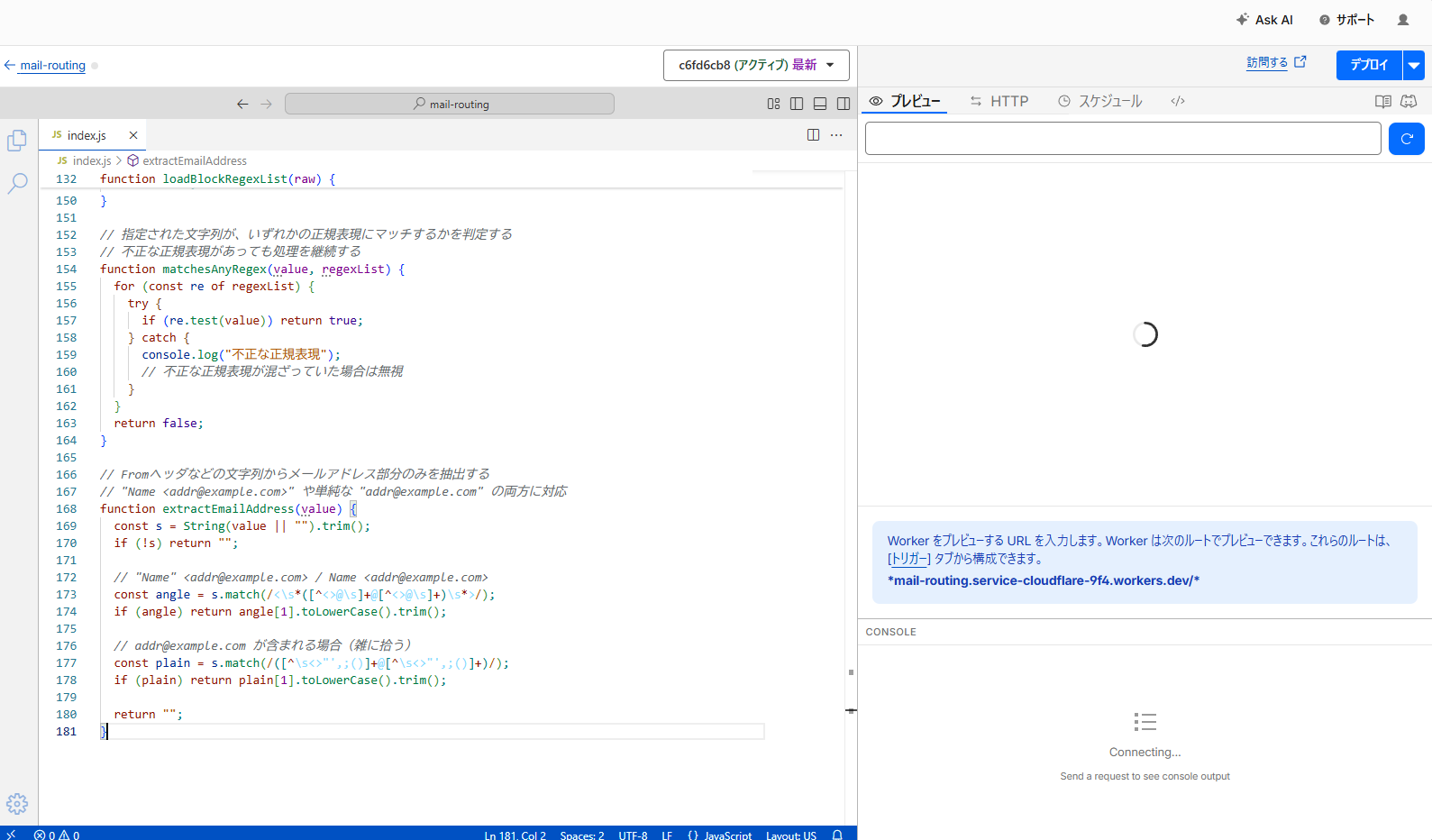Click line number 168
Viewport: 1432px width, 840px height.
67,508
